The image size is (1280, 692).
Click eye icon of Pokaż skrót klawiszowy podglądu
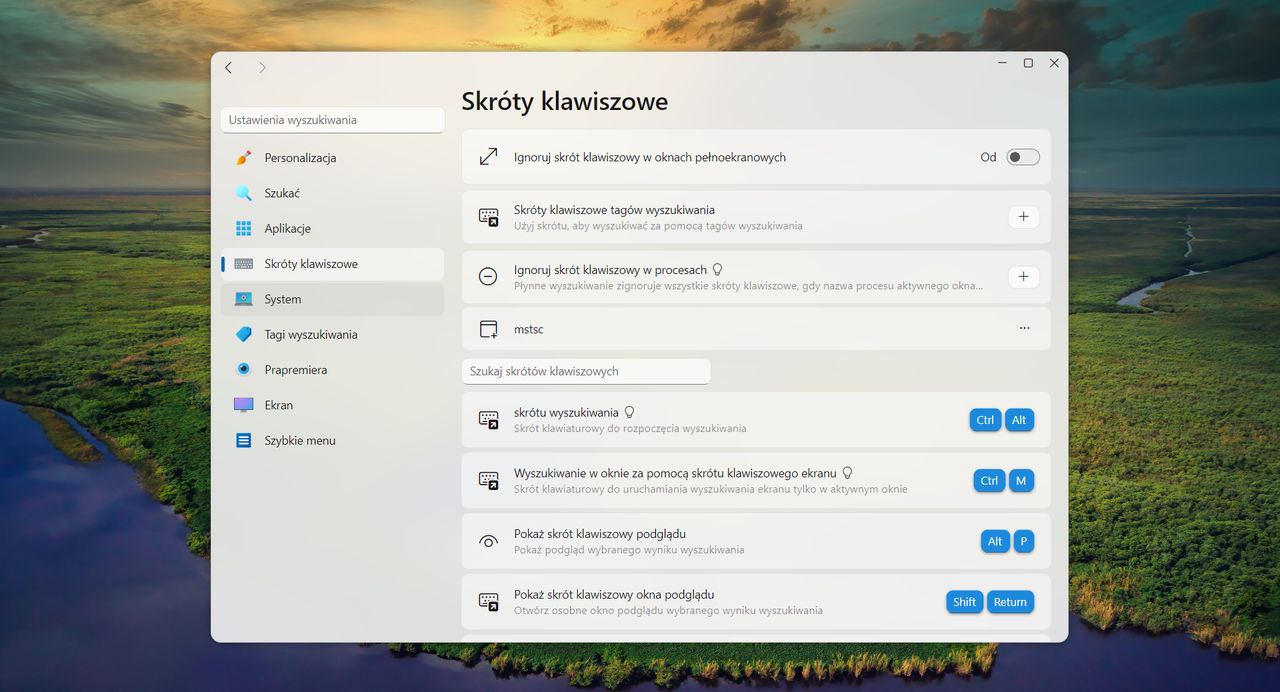(x=488, y=541)
